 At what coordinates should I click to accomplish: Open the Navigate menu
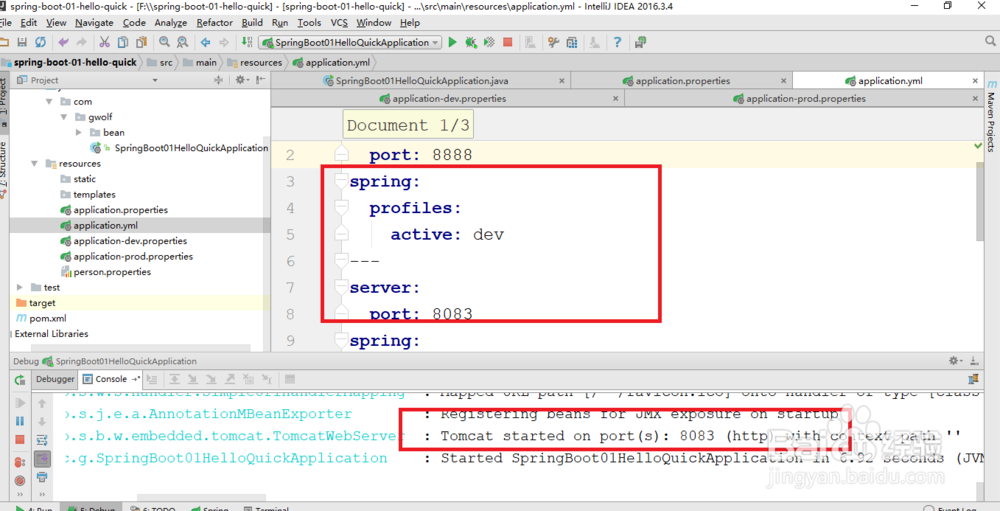coord(94,22)
